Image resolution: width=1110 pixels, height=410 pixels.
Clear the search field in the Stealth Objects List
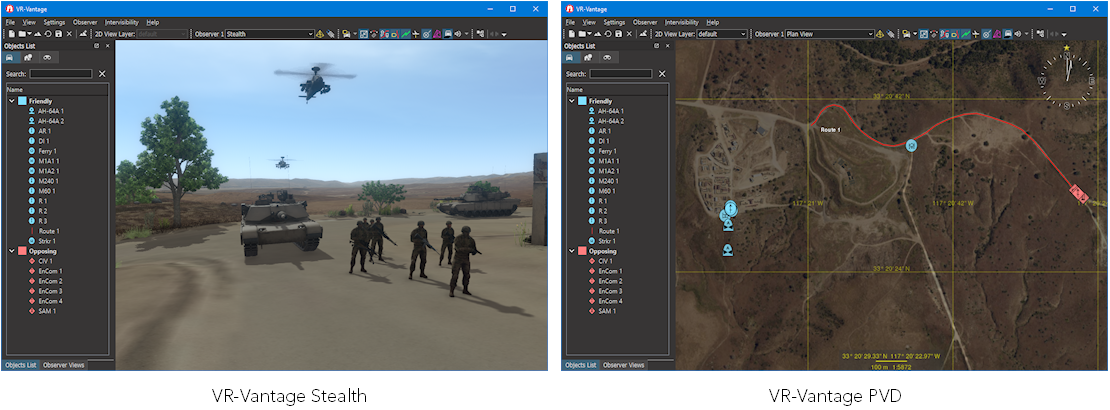(102, 74)
